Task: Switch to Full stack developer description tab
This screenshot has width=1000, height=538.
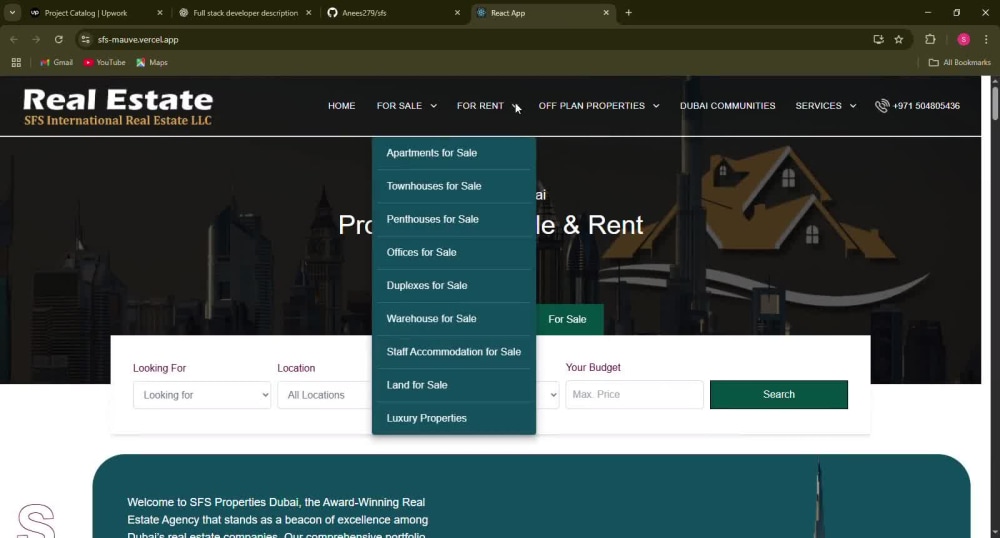Action: 245,13
